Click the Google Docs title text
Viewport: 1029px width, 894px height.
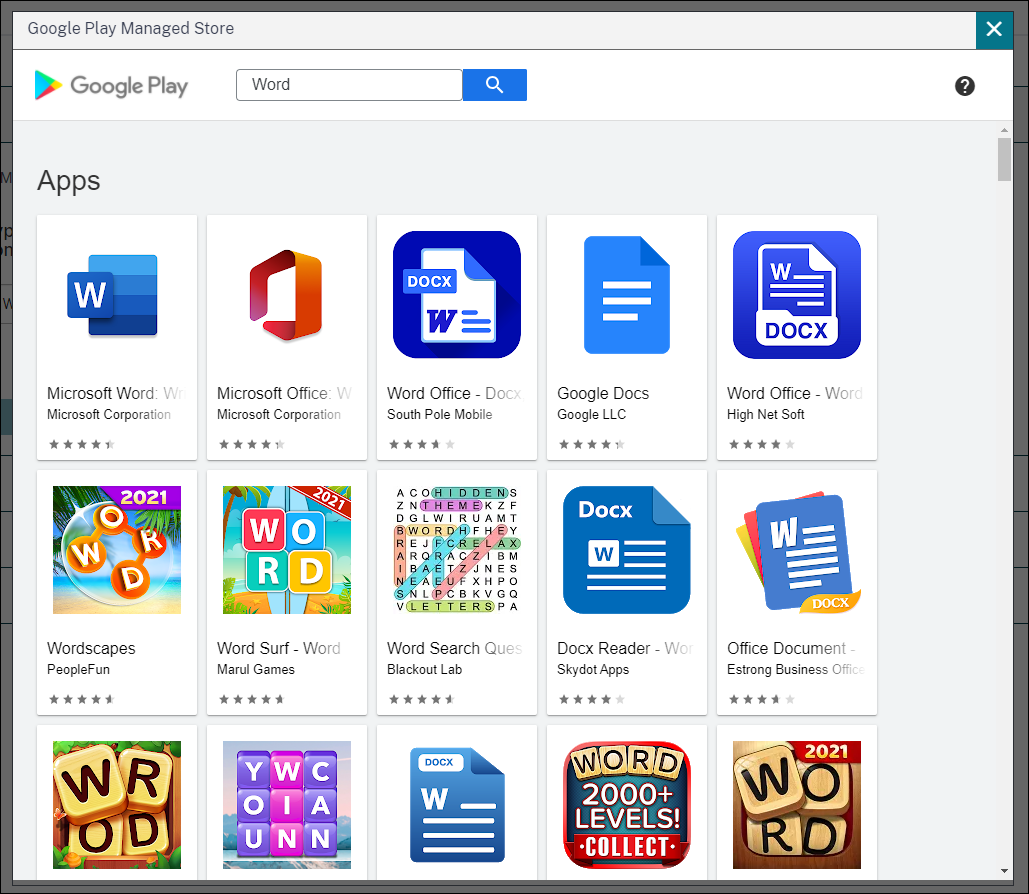point(603,393)
